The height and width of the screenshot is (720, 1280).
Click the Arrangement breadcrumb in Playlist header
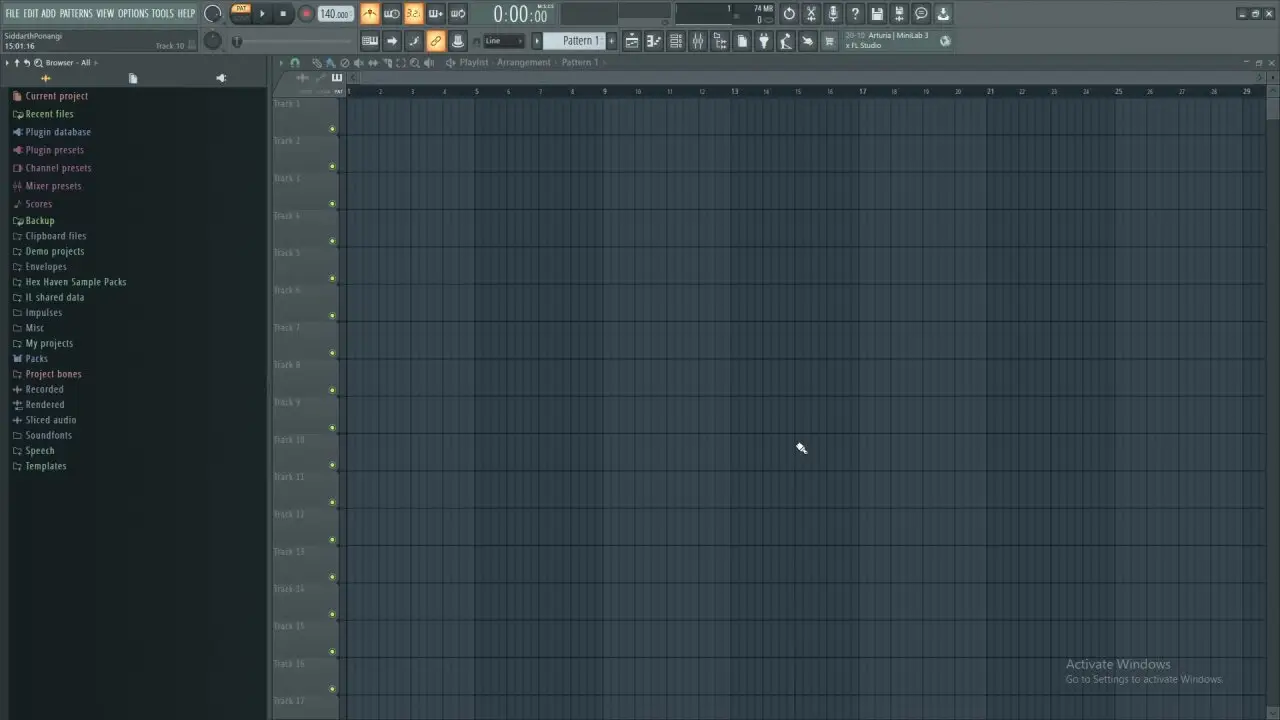(524, 63)
